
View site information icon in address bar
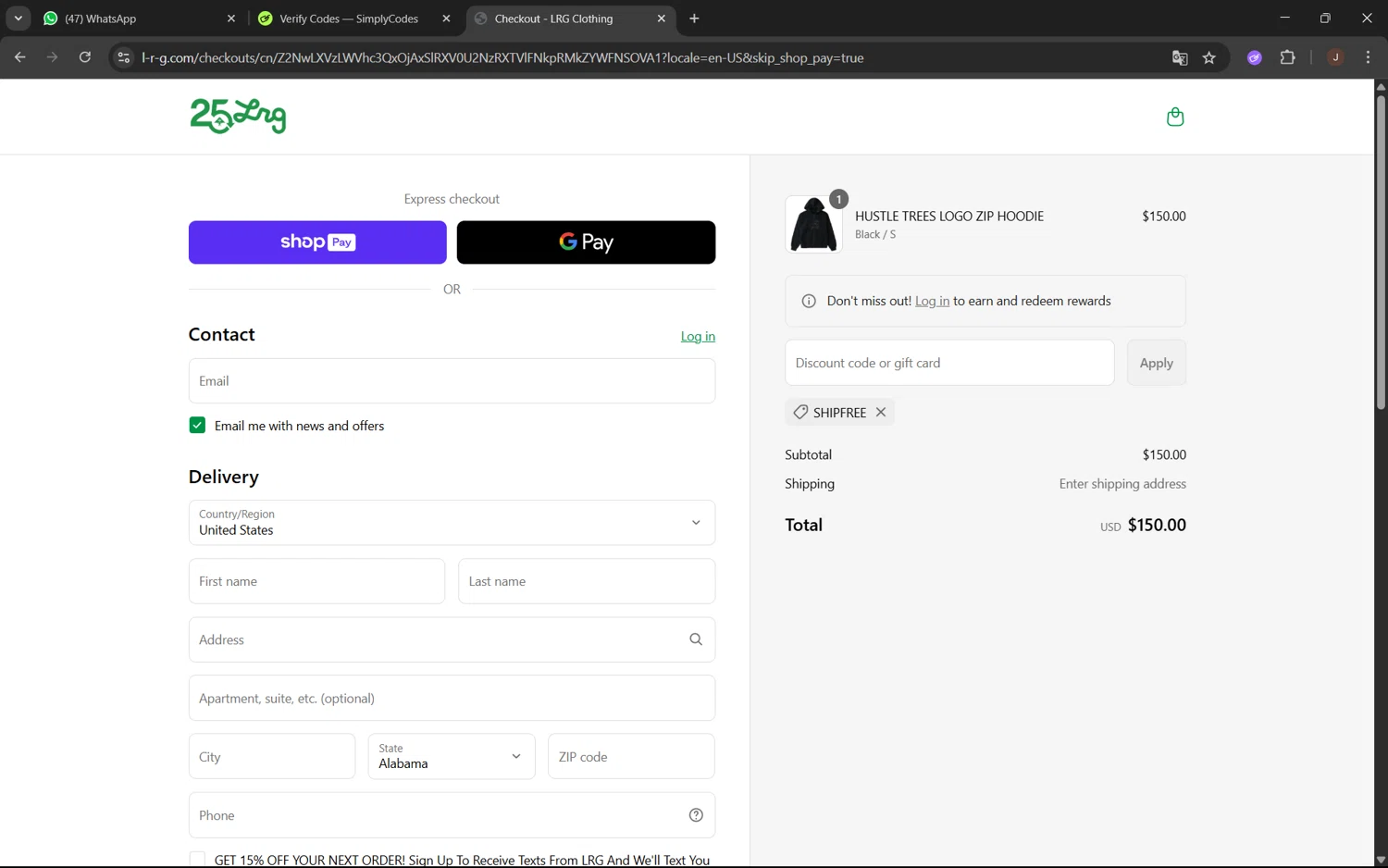(123, 57)
